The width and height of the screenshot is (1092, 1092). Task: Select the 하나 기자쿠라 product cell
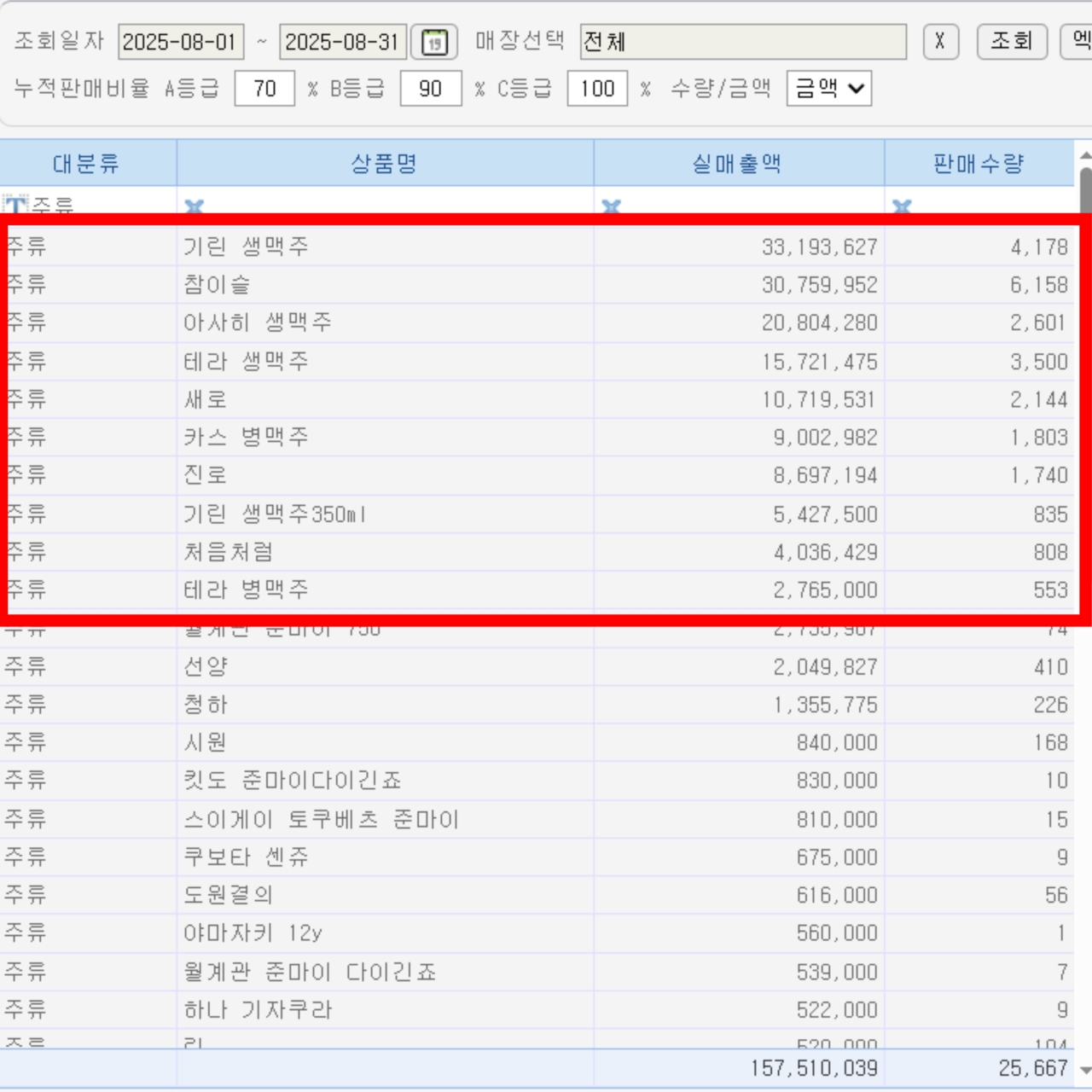point(385,1010)
